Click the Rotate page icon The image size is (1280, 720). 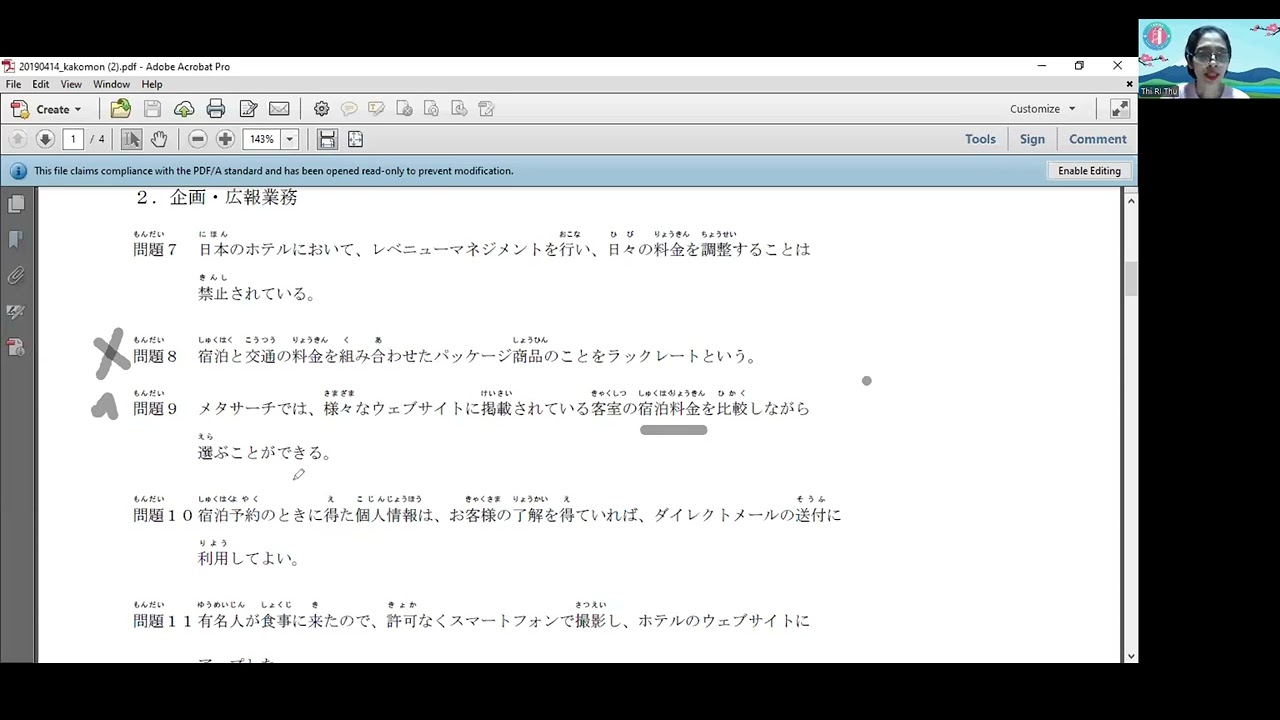point(431,109)
